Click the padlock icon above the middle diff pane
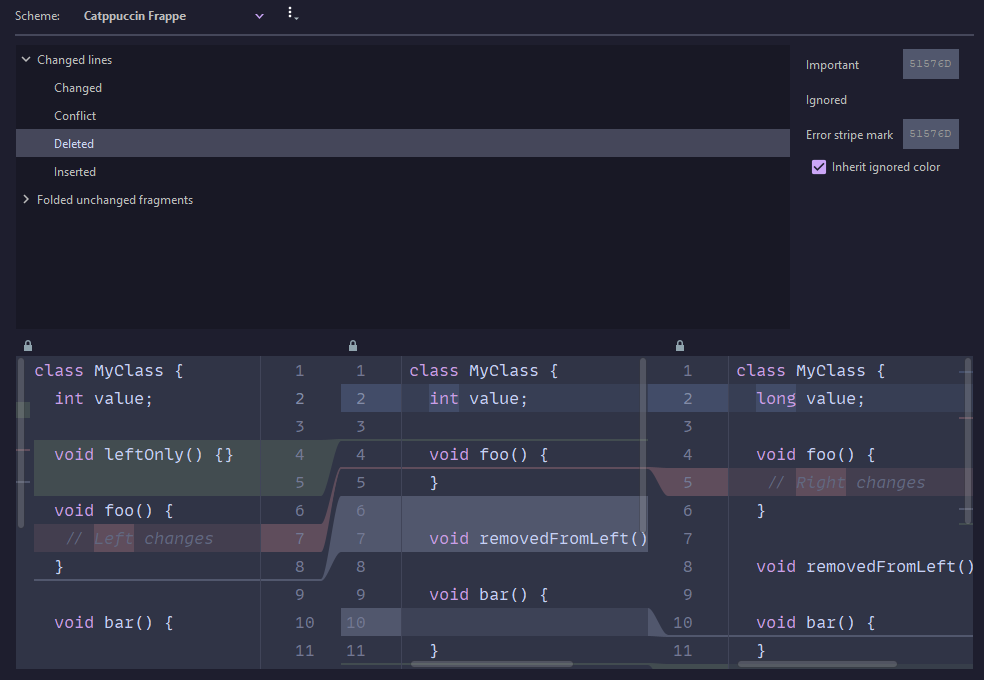 click(352, 345)
